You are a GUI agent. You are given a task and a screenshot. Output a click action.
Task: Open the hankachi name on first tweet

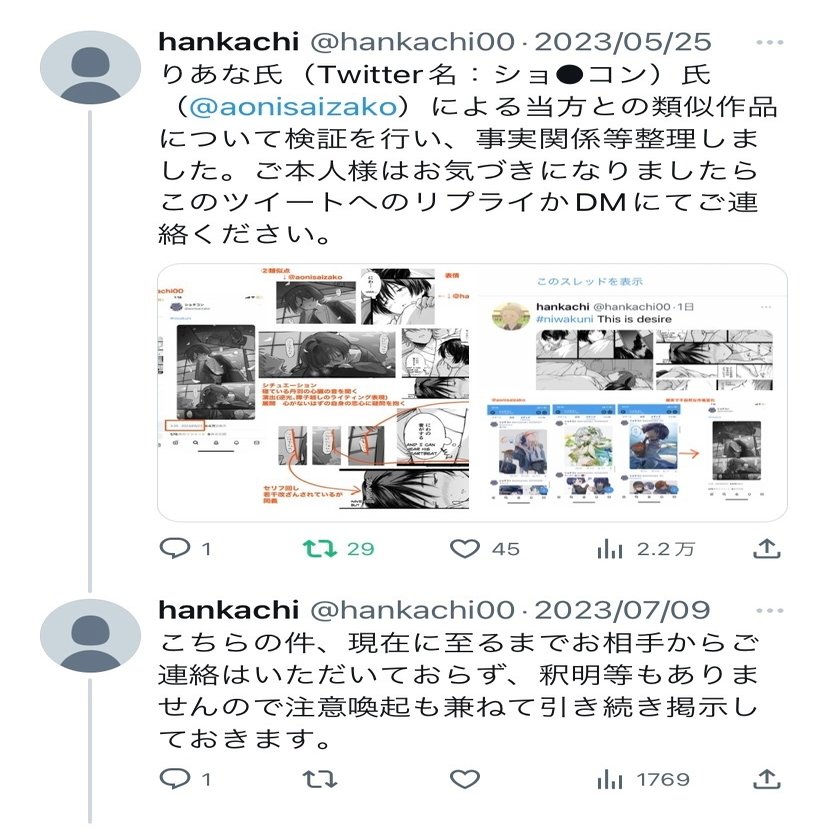click(229, 42)
